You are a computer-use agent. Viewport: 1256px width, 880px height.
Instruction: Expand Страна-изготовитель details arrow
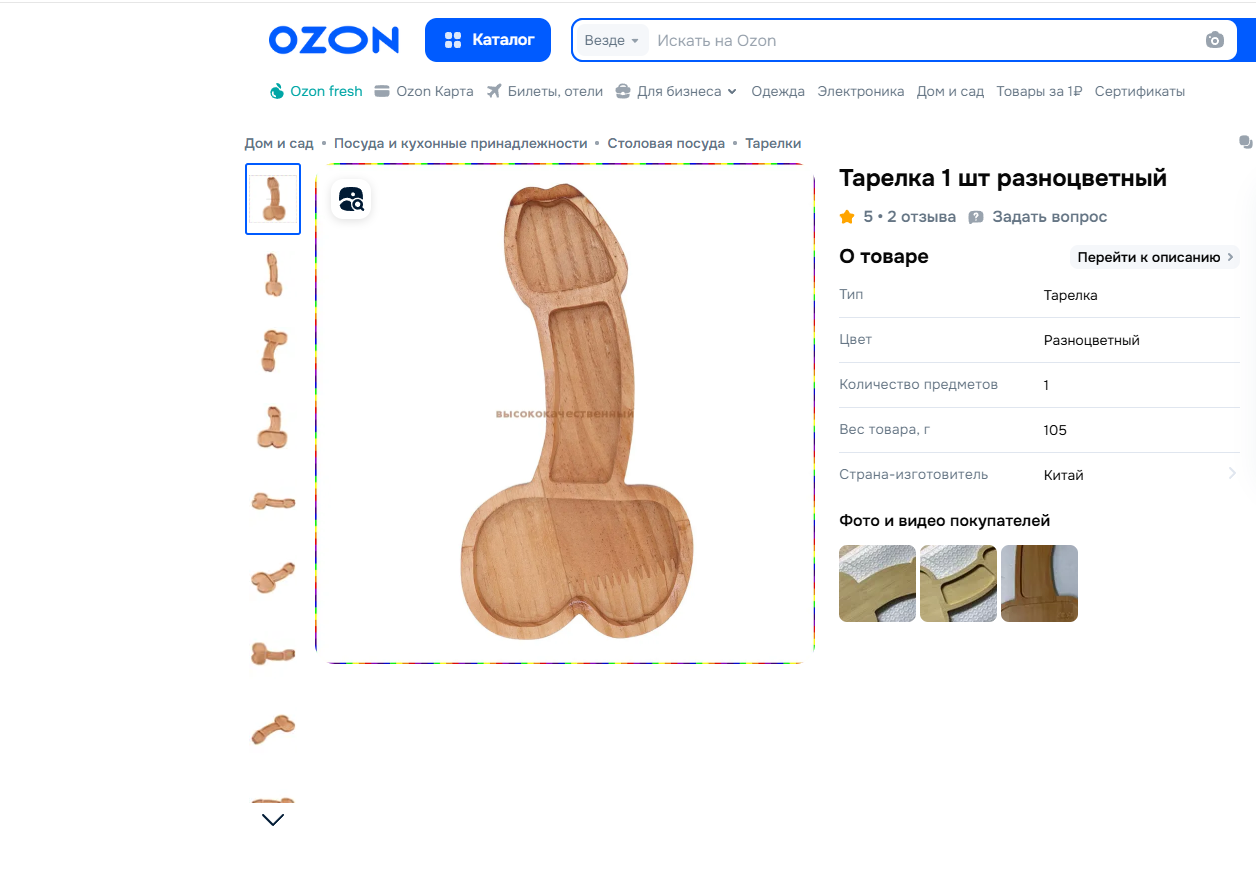pyautogui.click(x=1232, y=473)
